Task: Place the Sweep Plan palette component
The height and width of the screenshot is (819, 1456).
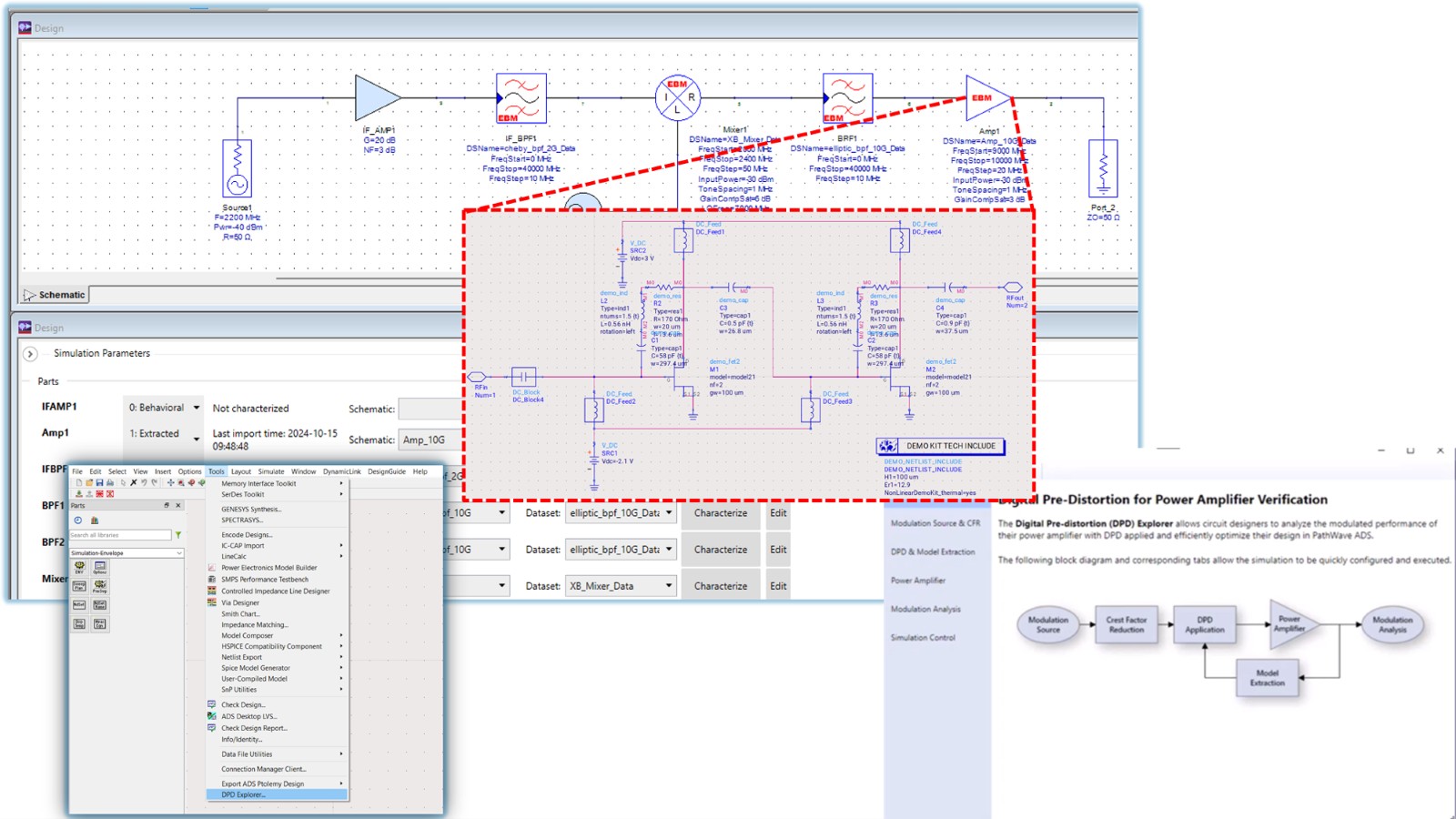Action: [x=79, y=586]
